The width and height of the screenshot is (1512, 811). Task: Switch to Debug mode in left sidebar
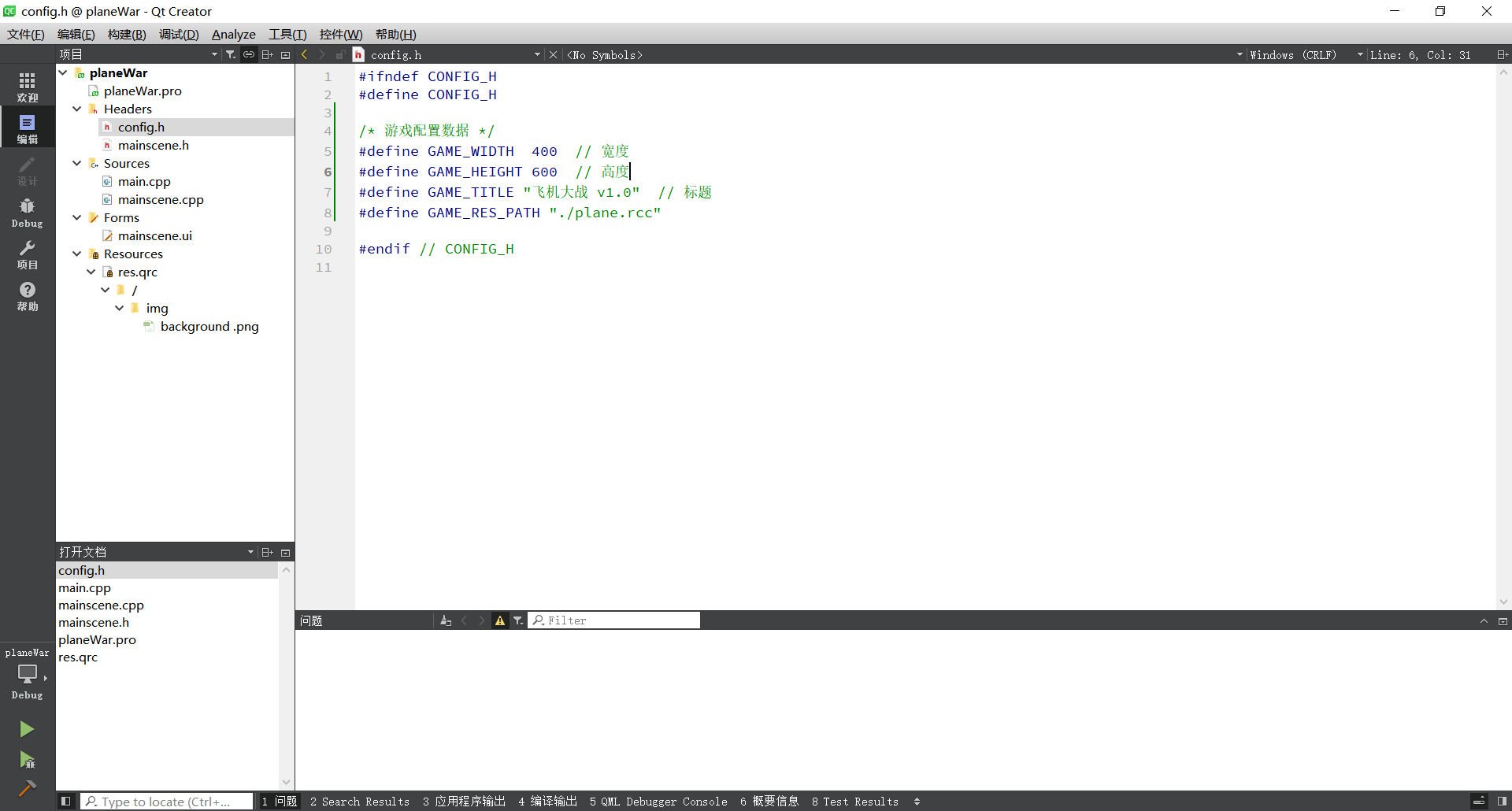pos(27,212)
